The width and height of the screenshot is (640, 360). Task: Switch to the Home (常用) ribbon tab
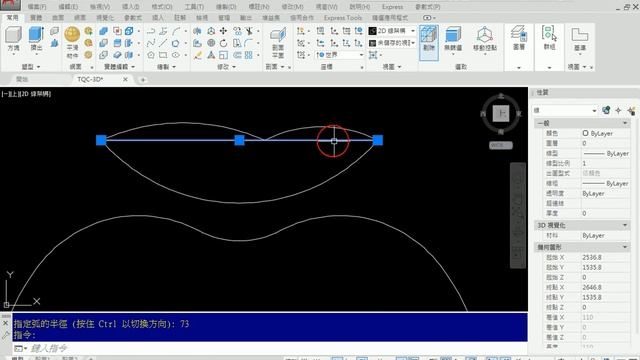tap(13, 18)
